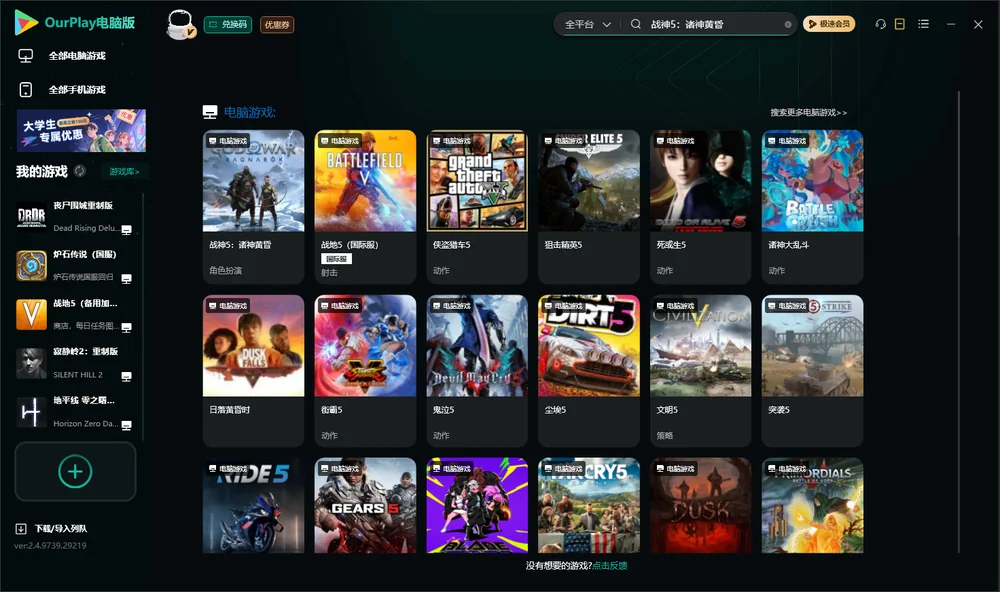Click PC icon on SILENT HILL 2 row
The width and height of the screenshot is (1000, 592).
126,376
